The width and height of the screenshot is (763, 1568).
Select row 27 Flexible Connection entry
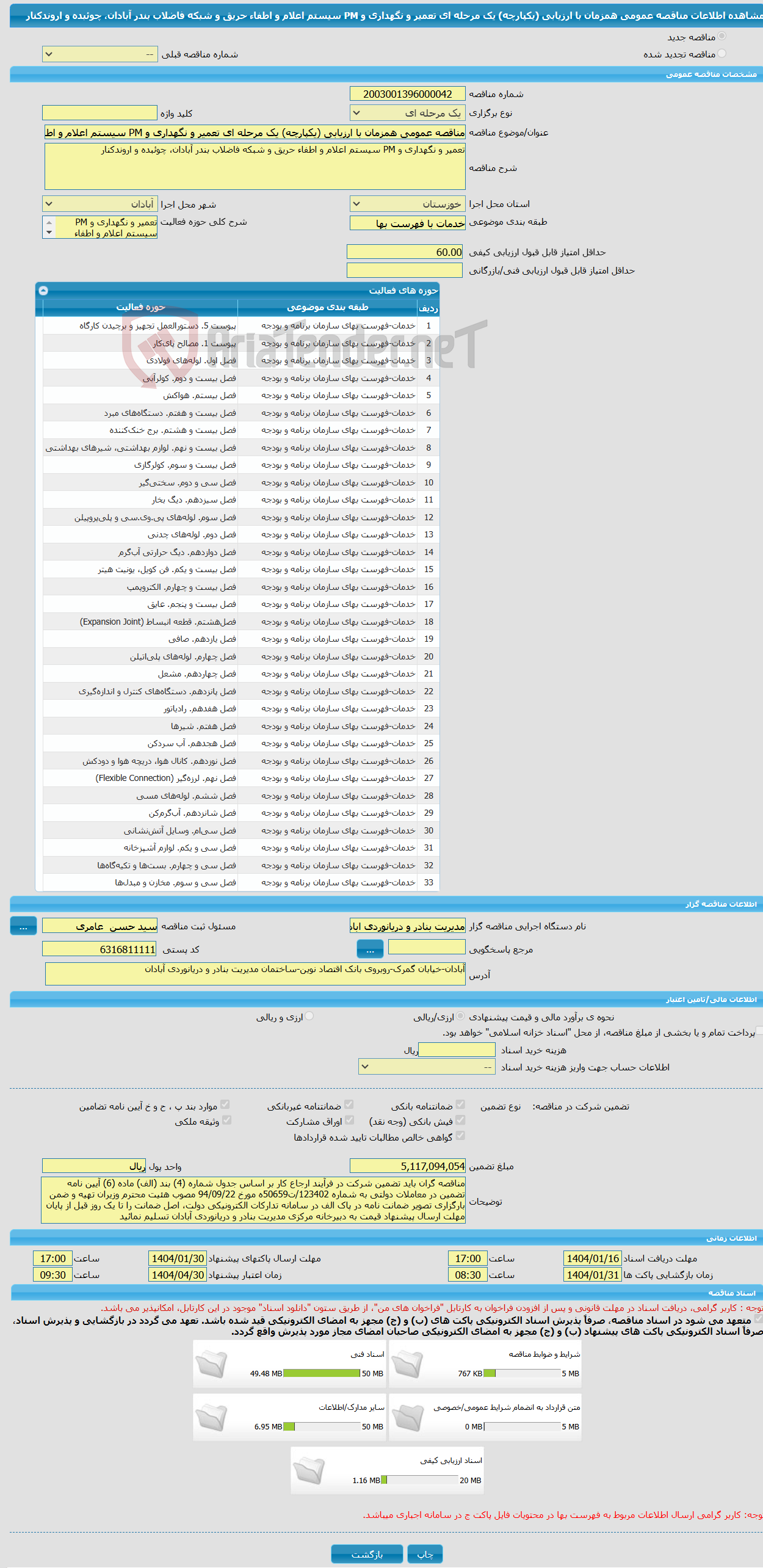pos(241,779)
